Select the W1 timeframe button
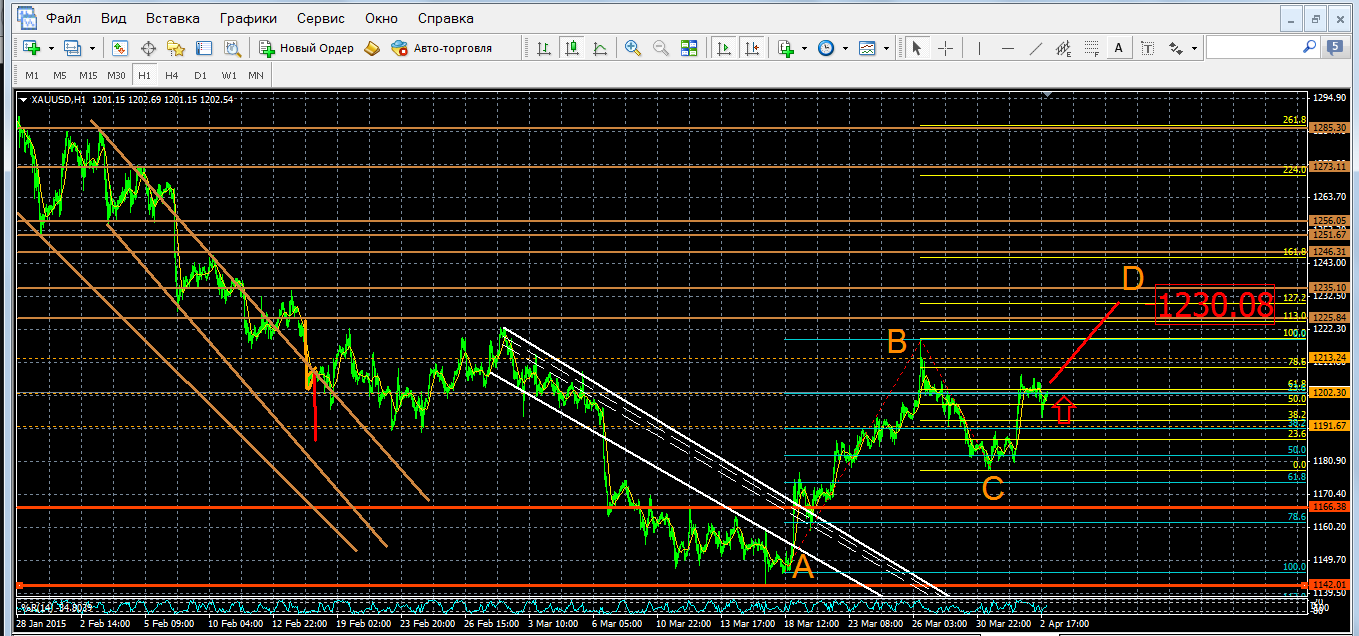The image size is (1359, 636). tap(229, 76)
